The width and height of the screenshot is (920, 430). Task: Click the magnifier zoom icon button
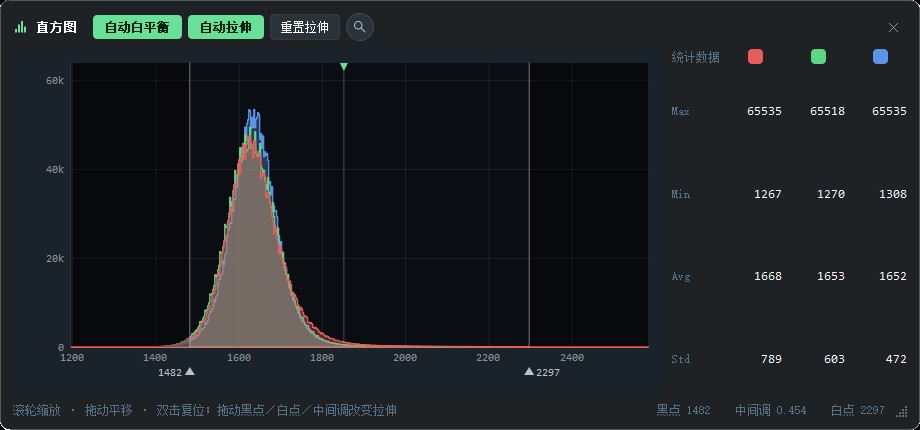click(360, 27)
